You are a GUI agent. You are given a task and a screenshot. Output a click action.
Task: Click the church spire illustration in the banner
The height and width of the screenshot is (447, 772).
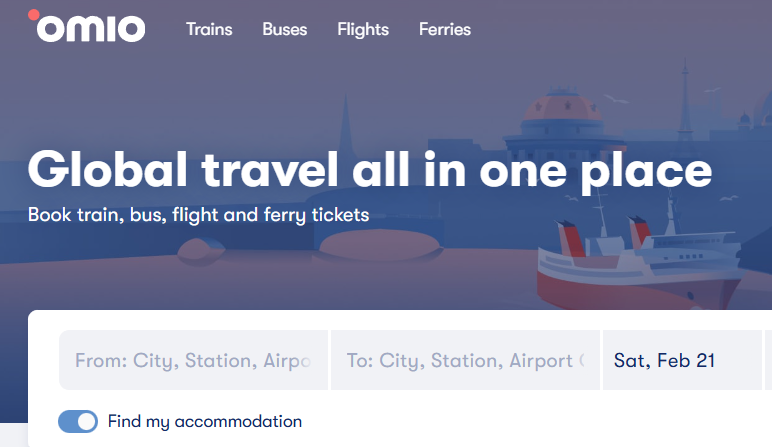pos(345,120)
